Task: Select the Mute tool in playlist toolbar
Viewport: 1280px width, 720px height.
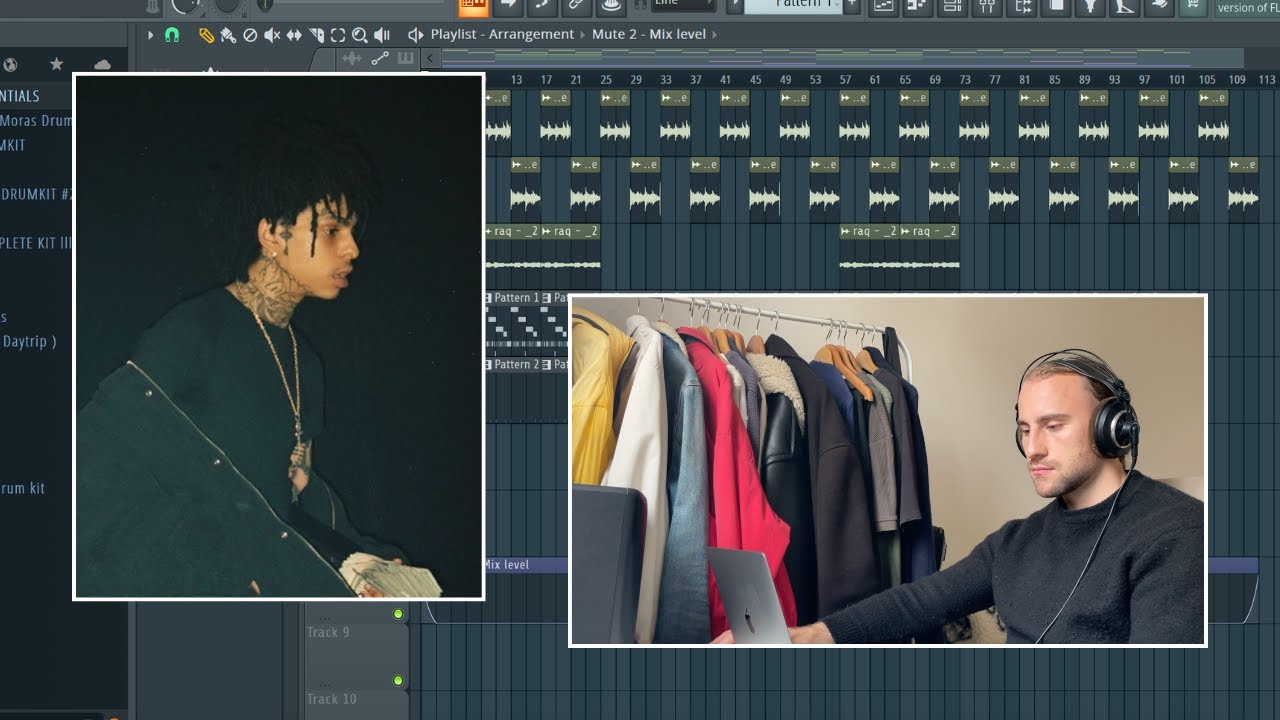Action: pyautogui.click(x=272, y=35)
